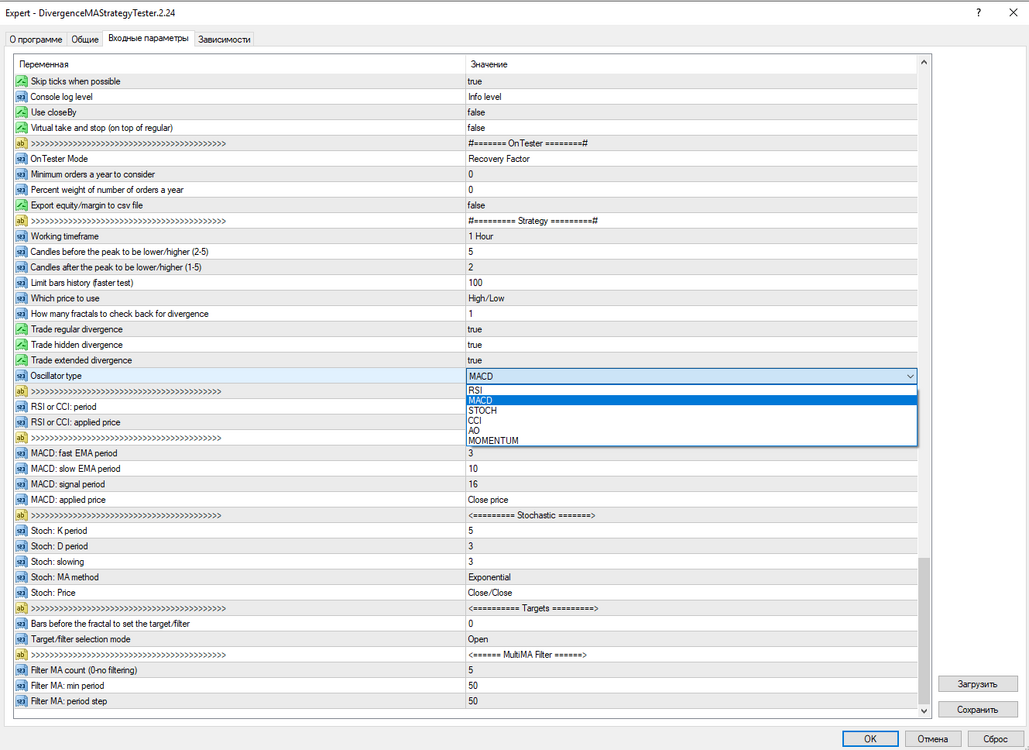Toggle the Export equity/margin to csv false value
This screenshot has height=750, width=1029.
pyautogui.click(x=476, y=205)
